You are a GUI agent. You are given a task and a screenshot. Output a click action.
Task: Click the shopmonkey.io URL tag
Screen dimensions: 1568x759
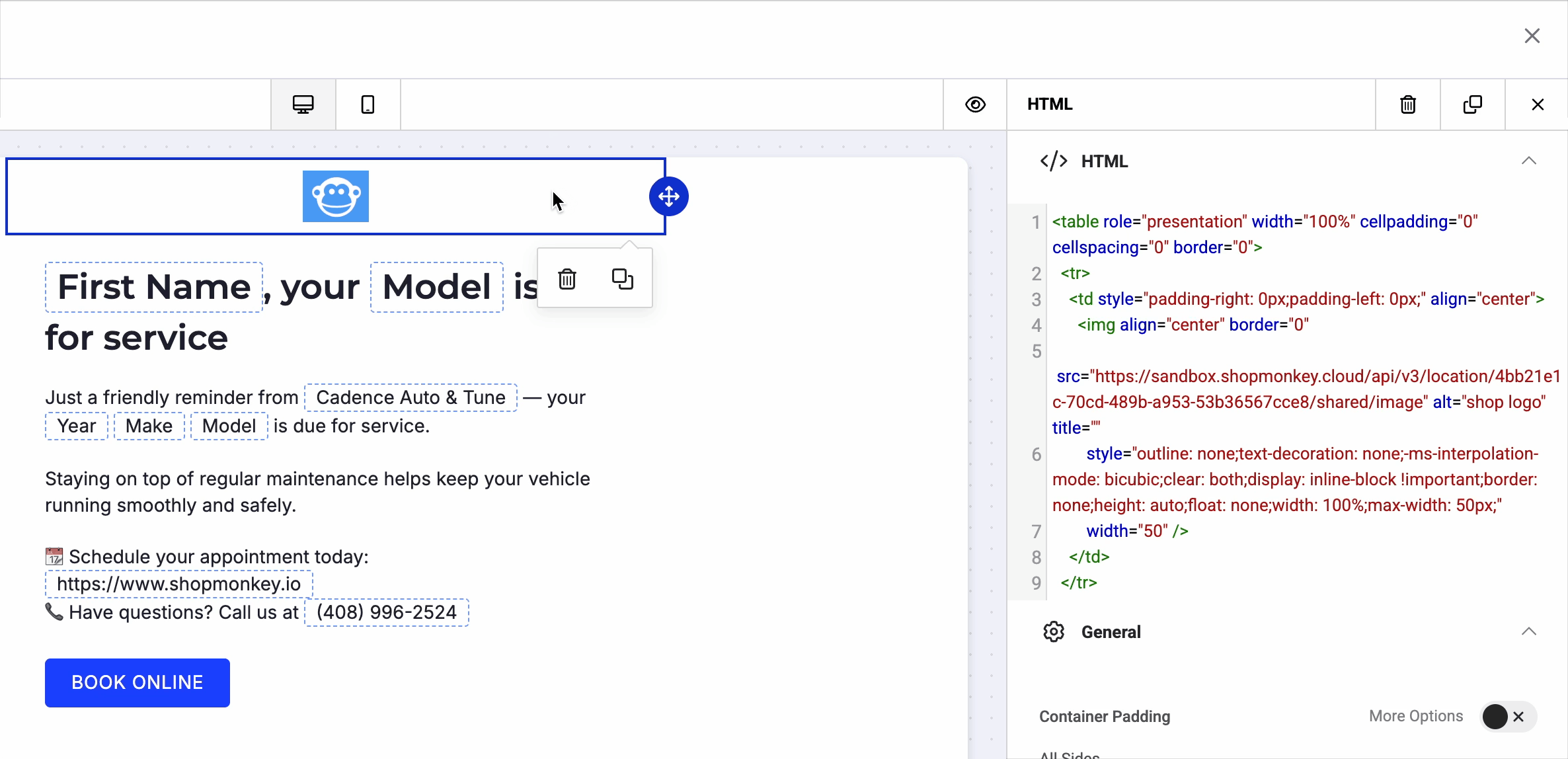tap(179, 584)
